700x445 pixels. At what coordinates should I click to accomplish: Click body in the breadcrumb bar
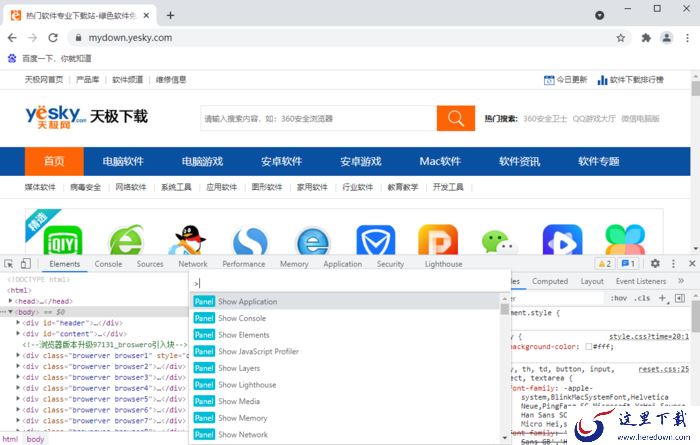(x=35, y=439)
